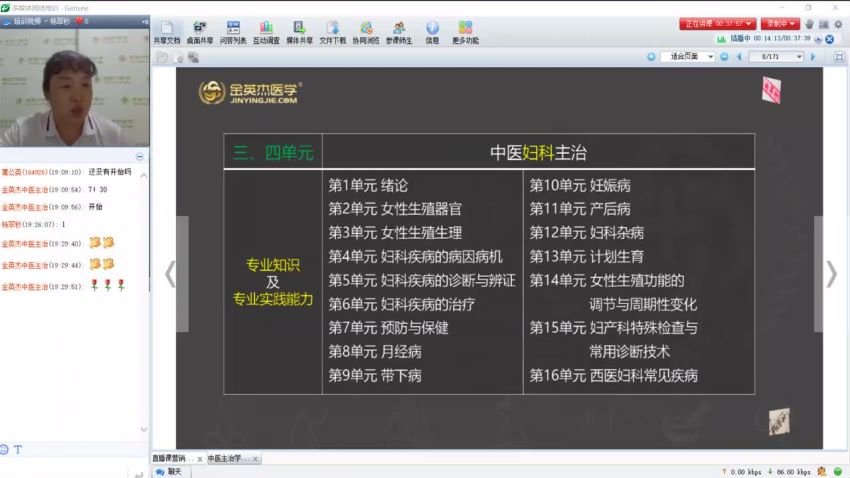Show 更多功能 more functions
This screenshot has height=478, width=850.
click(x=465, y=33)
